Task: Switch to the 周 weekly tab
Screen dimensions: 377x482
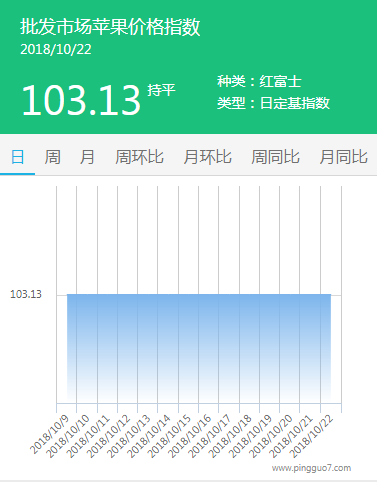Action: tap(52, 157)
